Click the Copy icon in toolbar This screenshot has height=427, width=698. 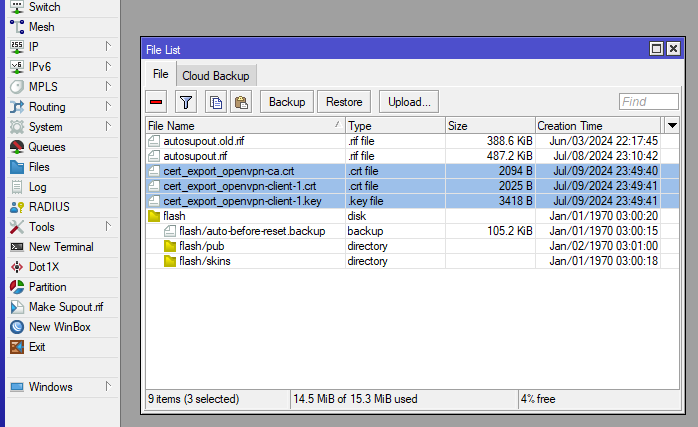point(215,102)
